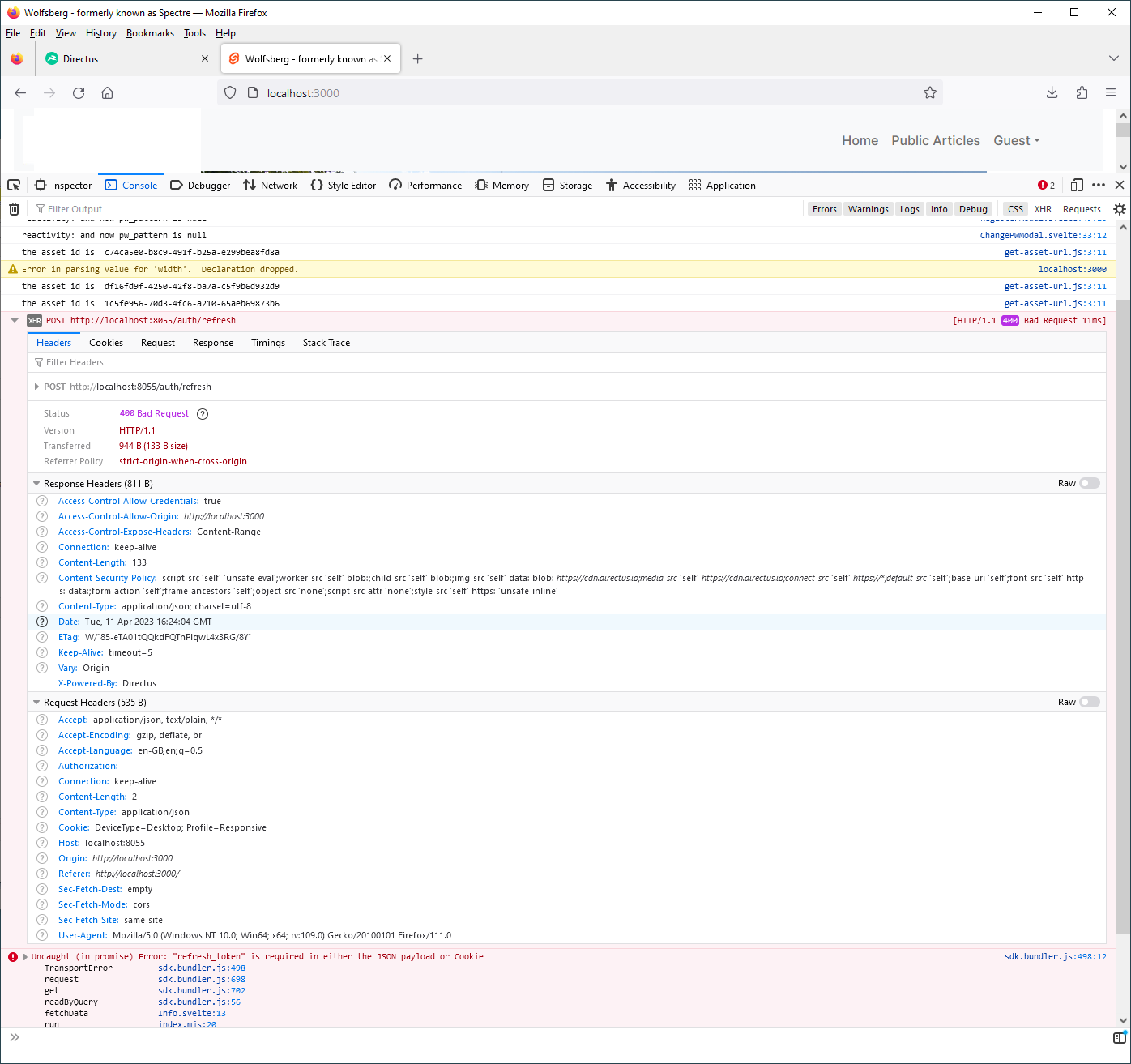Toggle Raw view for Request Headers
Screen dimensions: 1131x1064
click(x=1089, y=702)
